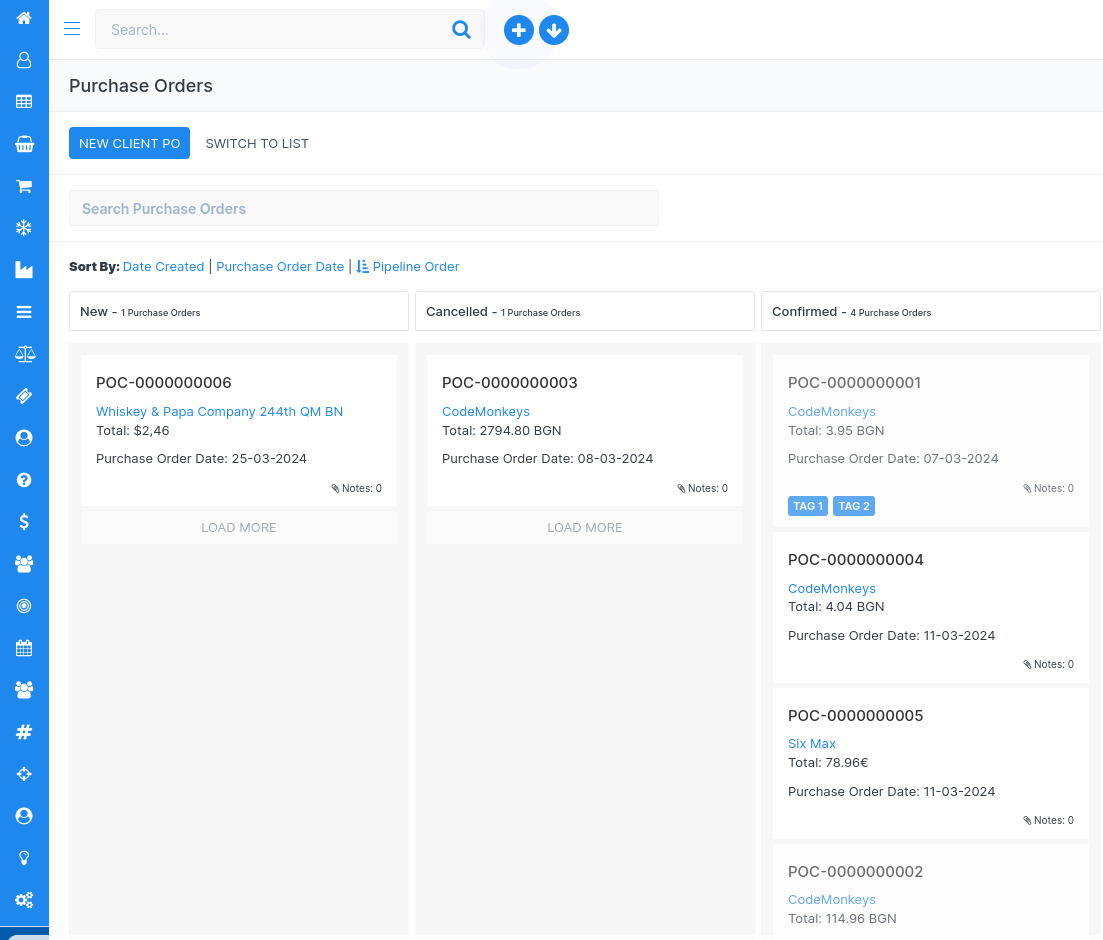This screenshot has width=1103, height=940.
Task: Open the Whiskey & Papa Company link
Action: coord(219,412)
